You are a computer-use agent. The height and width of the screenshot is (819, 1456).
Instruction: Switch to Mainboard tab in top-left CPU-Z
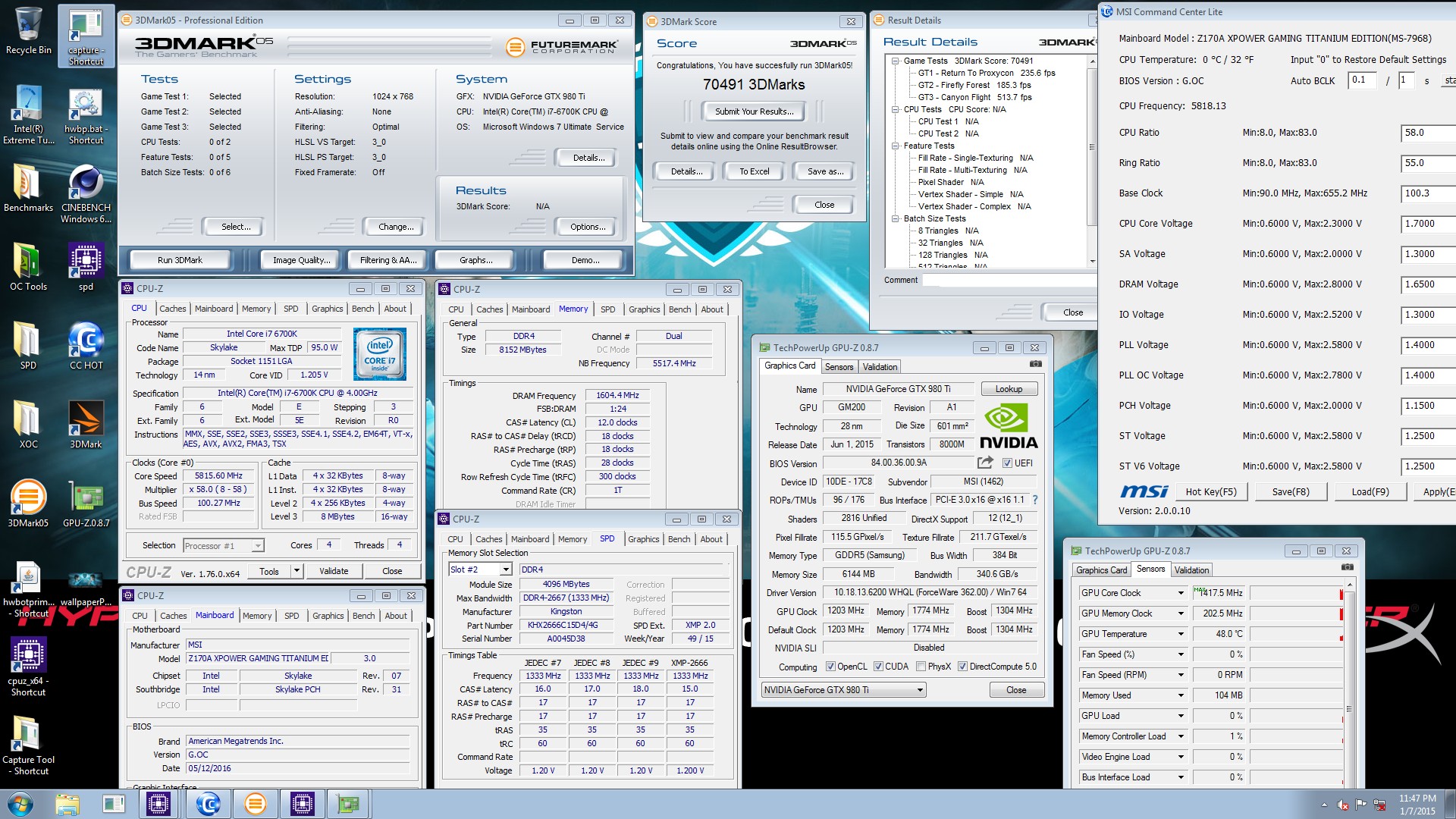click(214, 309)
